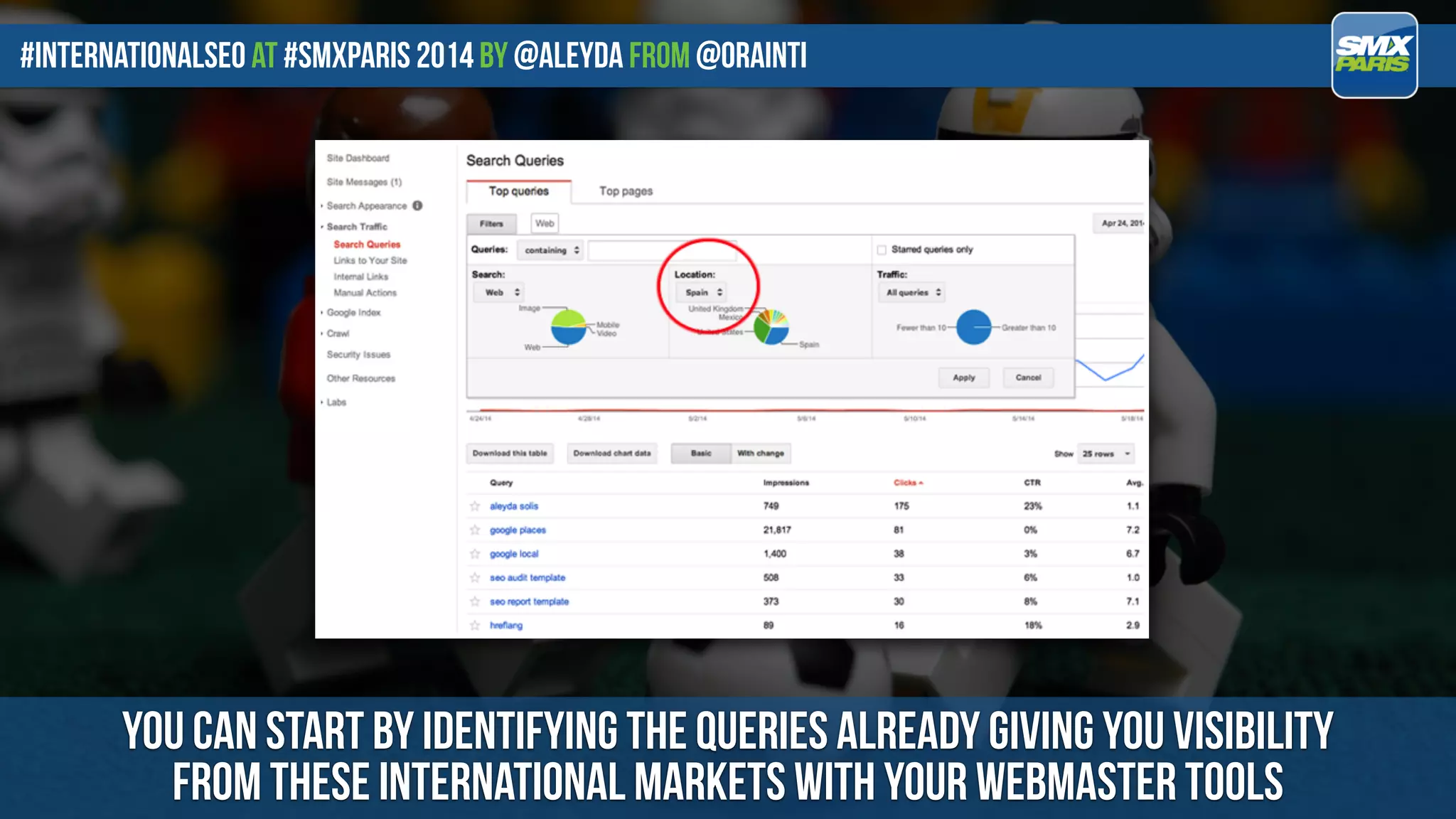Open the Queries containing dropdown
The width and height of the screenshot is (1456, 819).
click(x=551, y=250)
